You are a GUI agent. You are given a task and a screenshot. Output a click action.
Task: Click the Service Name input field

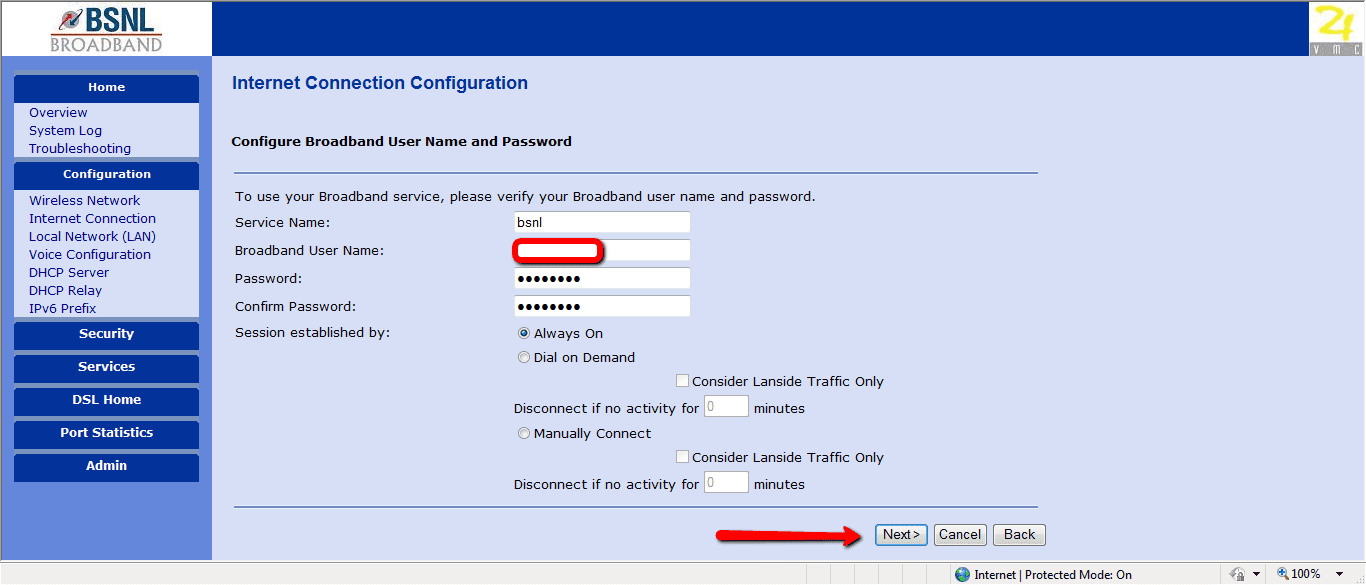602,222
